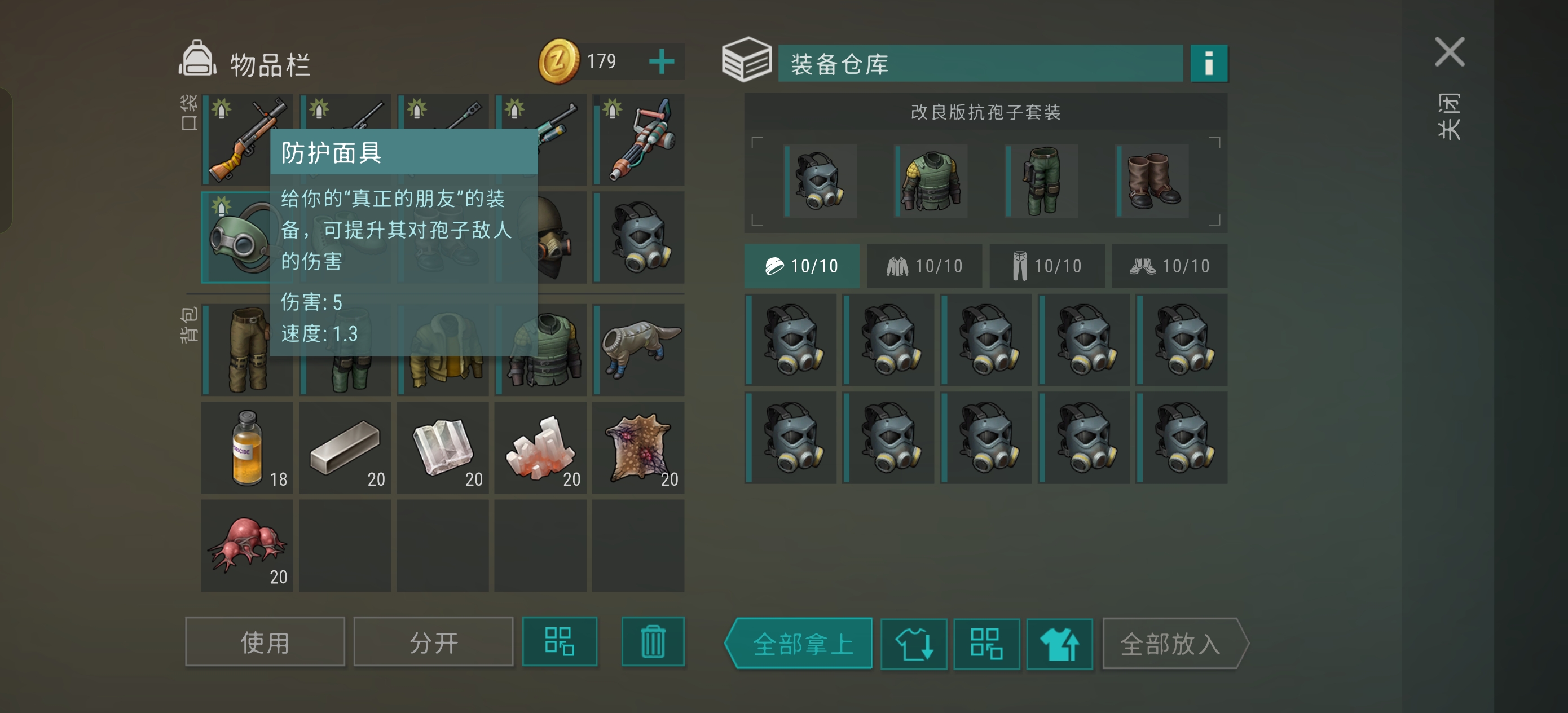Tap the inventory sort grid icon
This screenshot has width=1568, height=713.
[x=560, y=642]
